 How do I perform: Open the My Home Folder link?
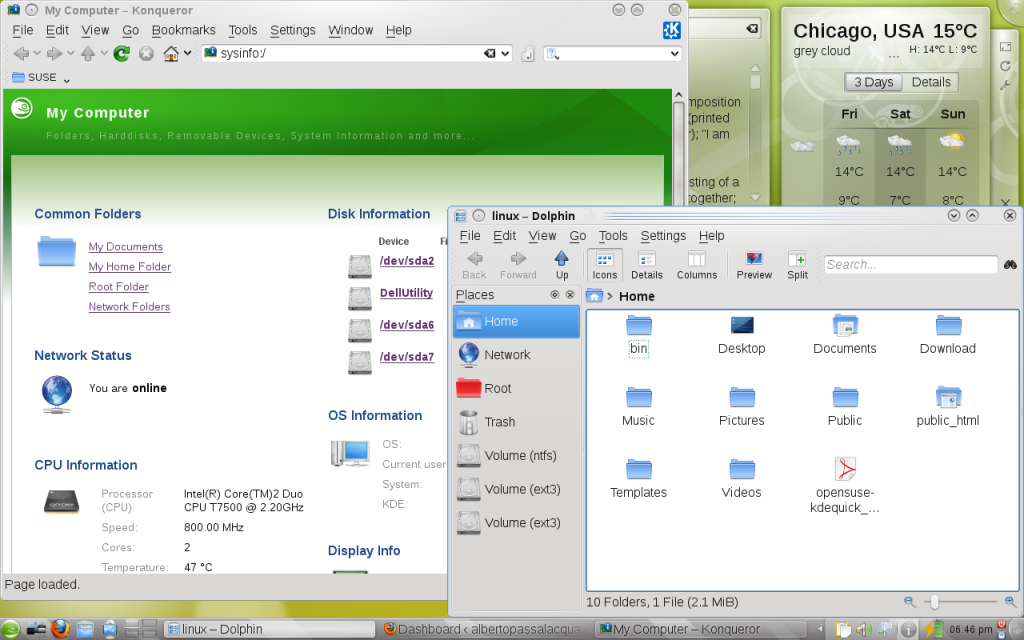(x=130, y=266)
